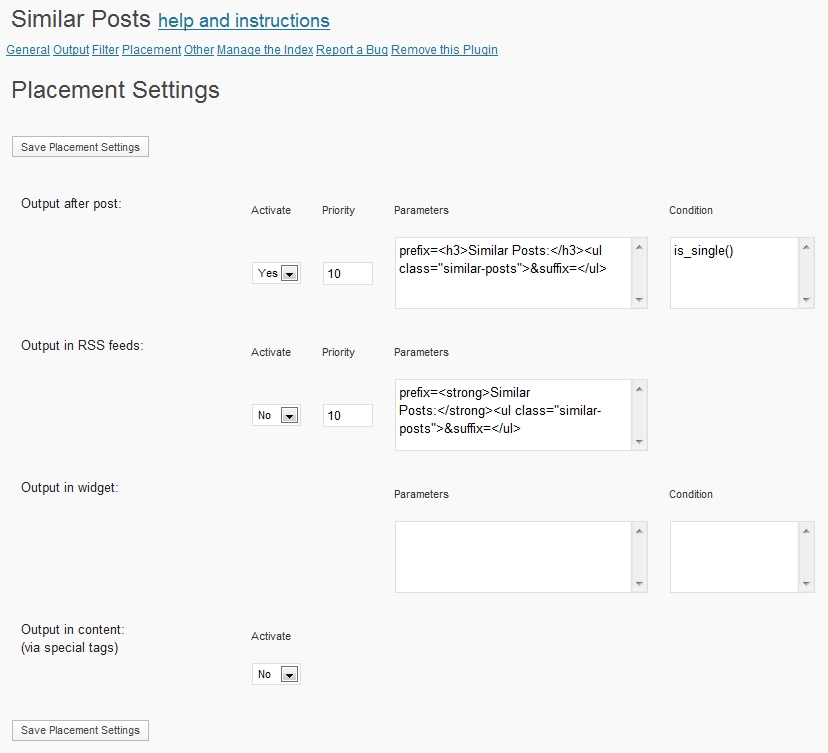Open the Remove this Plugin page
This screenshot has height=753, width=828.
(x=444, y=50)
